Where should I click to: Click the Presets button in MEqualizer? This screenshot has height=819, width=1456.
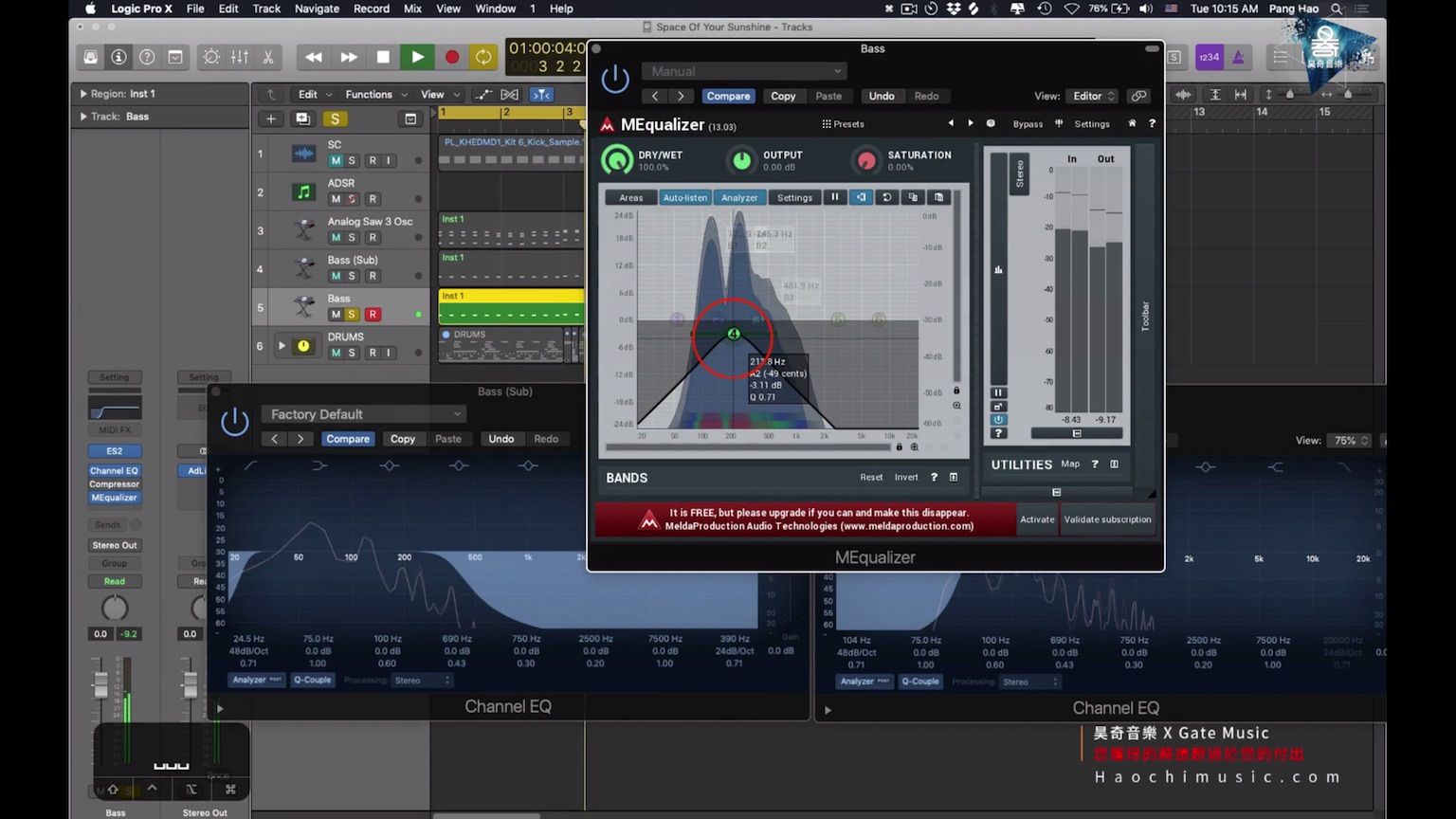(x=843, y=123)
